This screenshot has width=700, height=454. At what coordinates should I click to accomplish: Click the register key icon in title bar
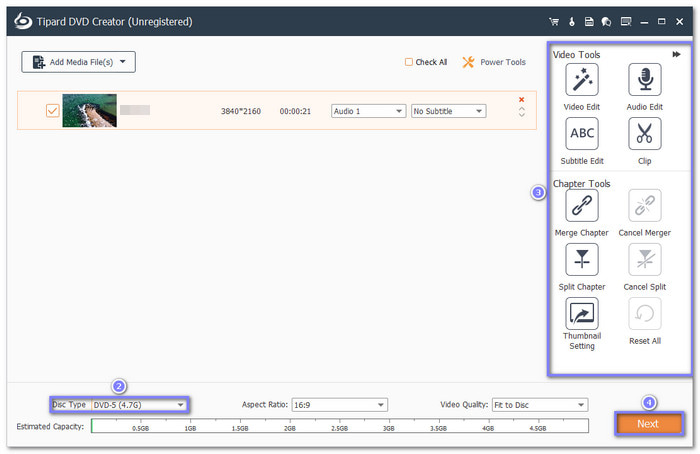click(572, 21)
